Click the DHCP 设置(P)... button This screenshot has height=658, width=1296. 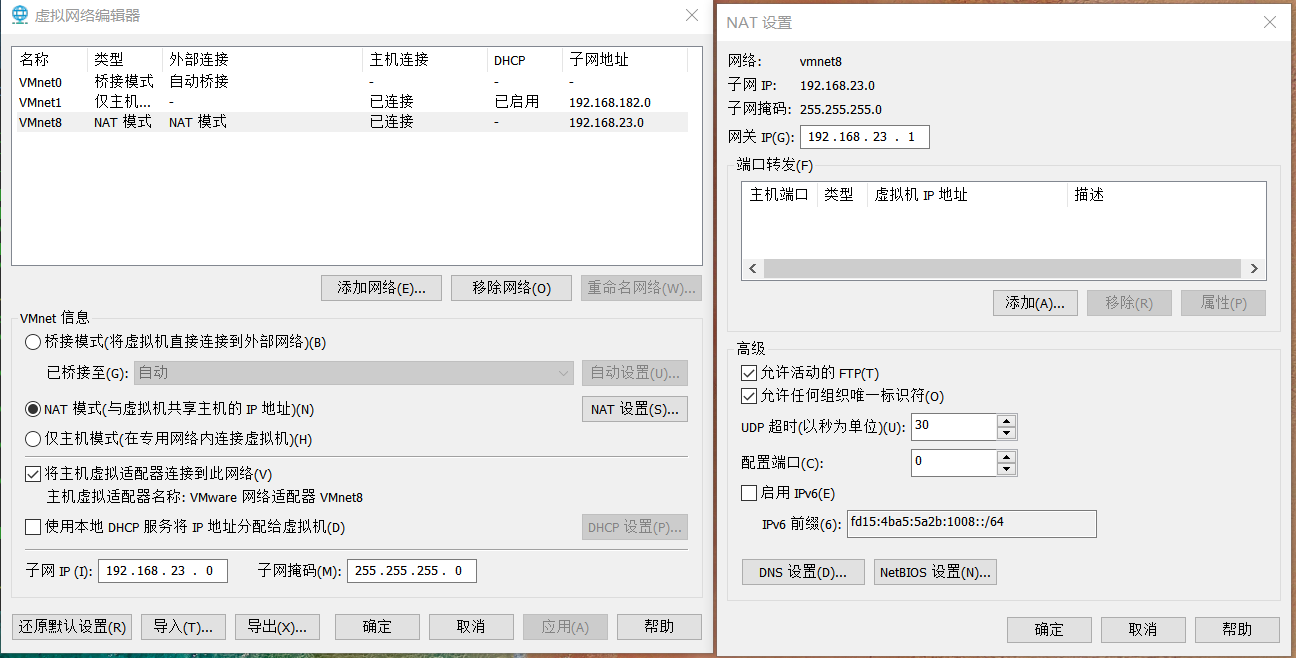pos(635,527)
